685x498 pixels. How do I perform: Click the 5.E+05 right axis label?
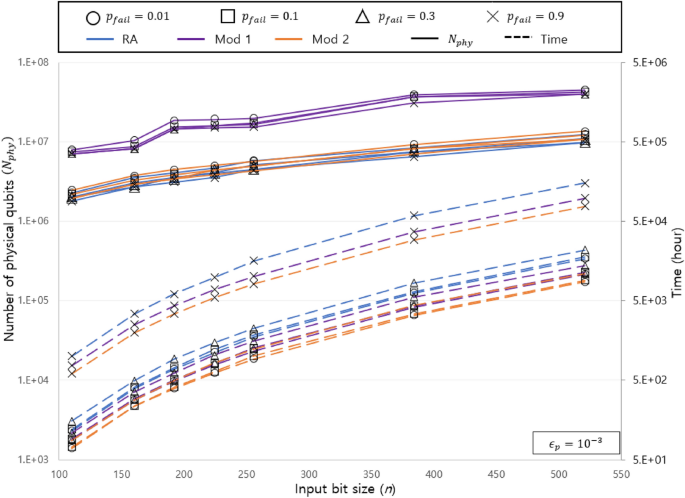650,142
